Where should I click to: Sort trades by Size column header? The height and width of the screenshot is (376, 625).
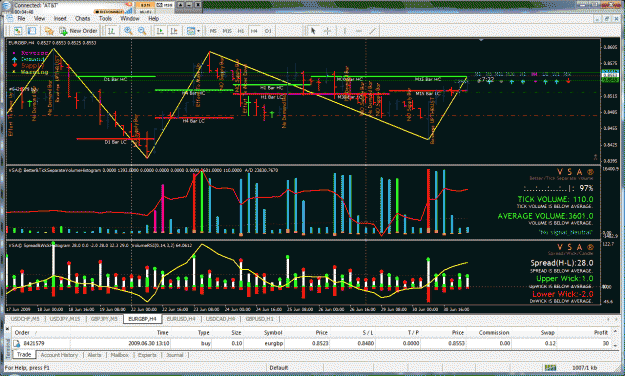pyautogui.click(x=236, y=333)
